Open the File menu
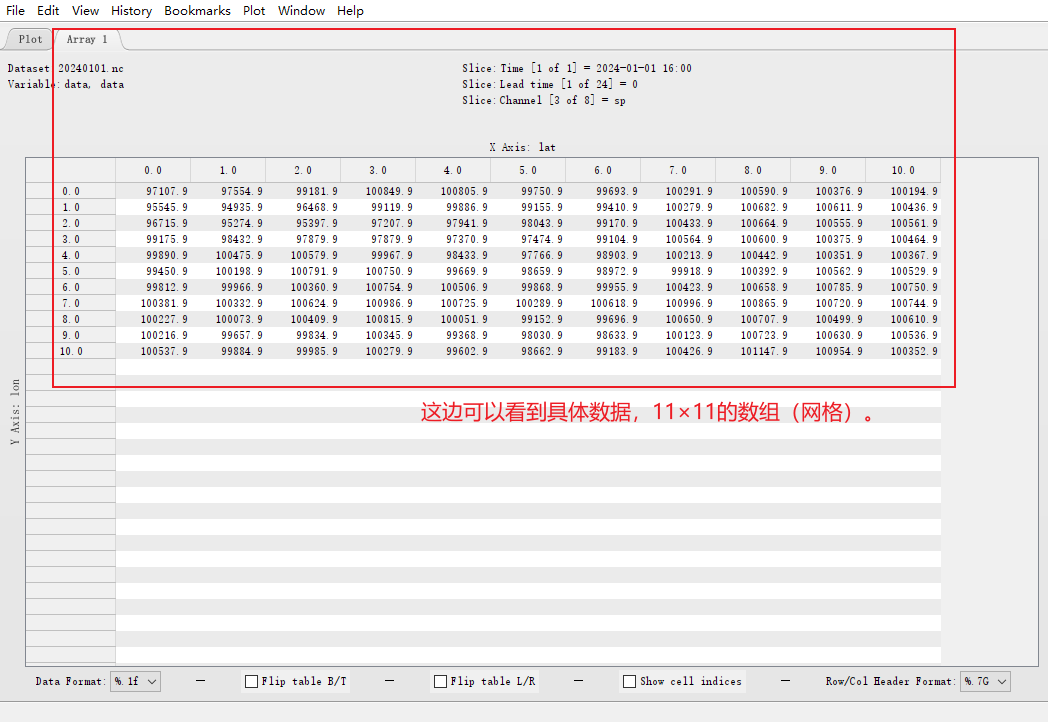The height and width of the screenshot is (722, 1048). point(15,11)
